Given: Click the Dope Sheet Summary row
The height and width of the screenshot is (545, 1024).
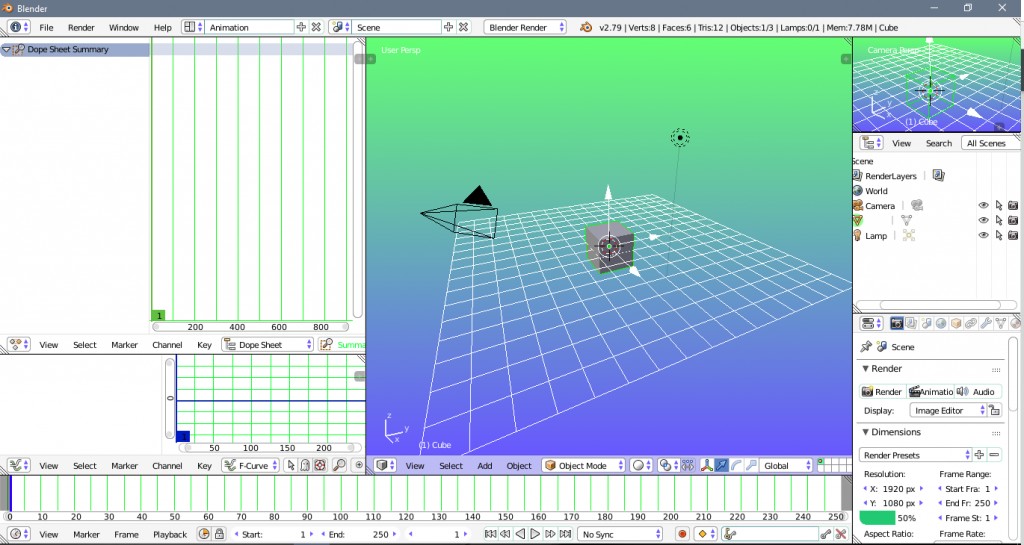Looking at the screenshot, I should point(67,49).
